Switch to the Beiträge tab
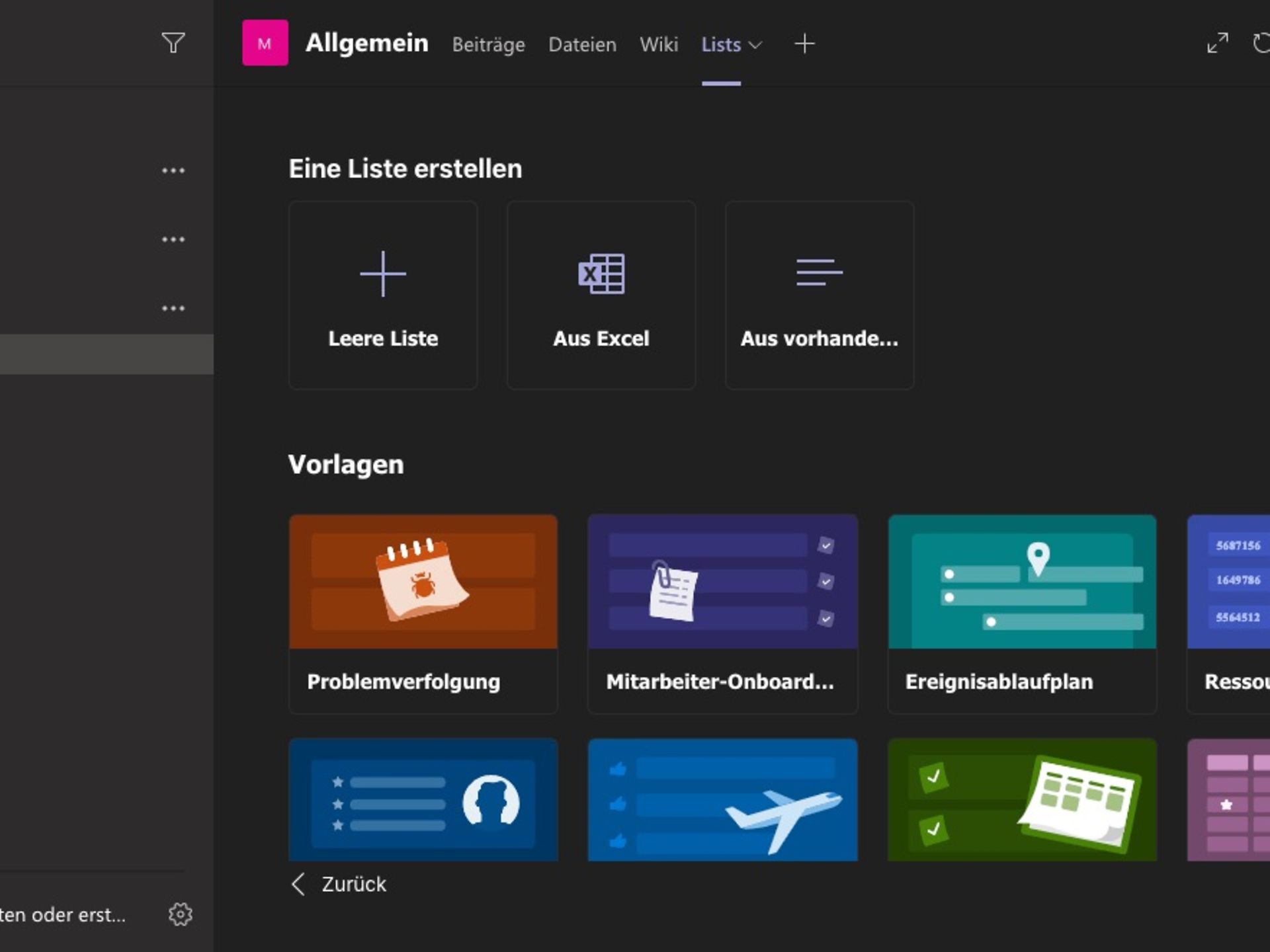 pos(488,44)
